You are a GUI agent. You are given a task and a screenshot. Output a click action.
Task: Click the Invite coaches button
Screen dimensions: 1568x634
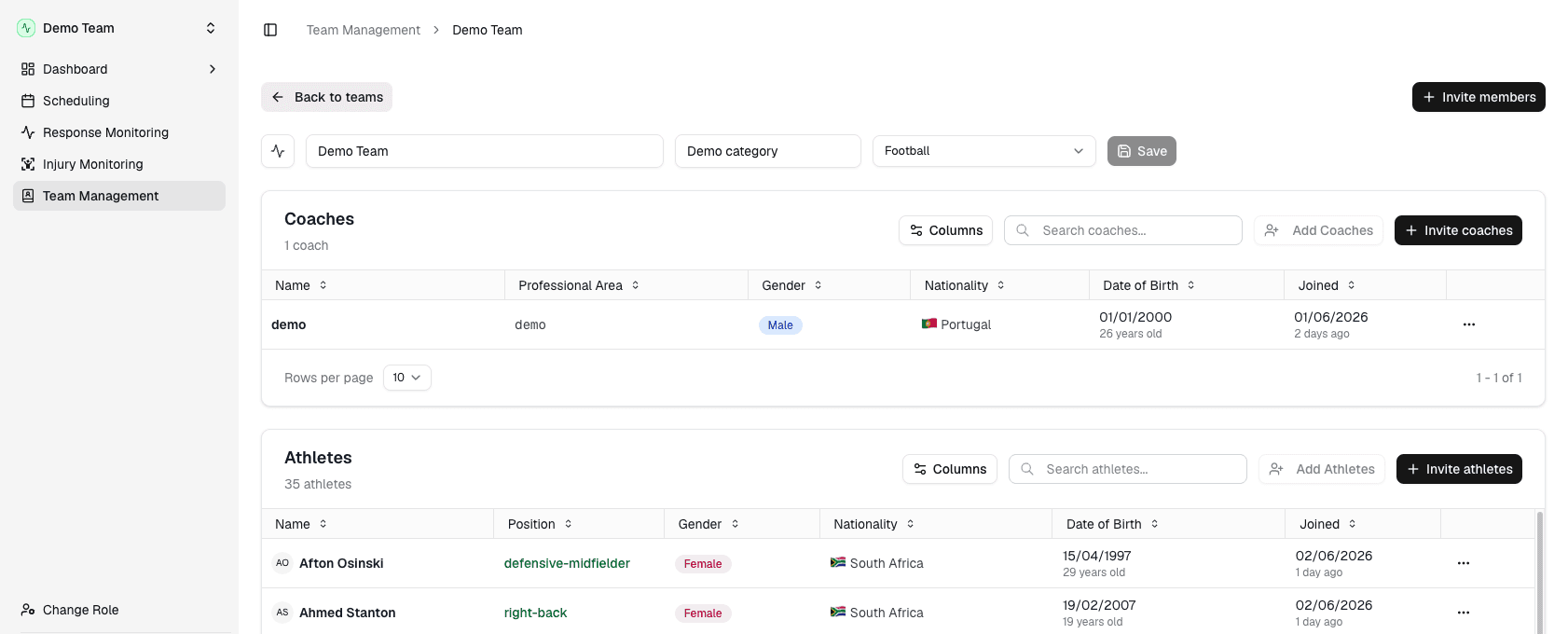(1458, 230)
